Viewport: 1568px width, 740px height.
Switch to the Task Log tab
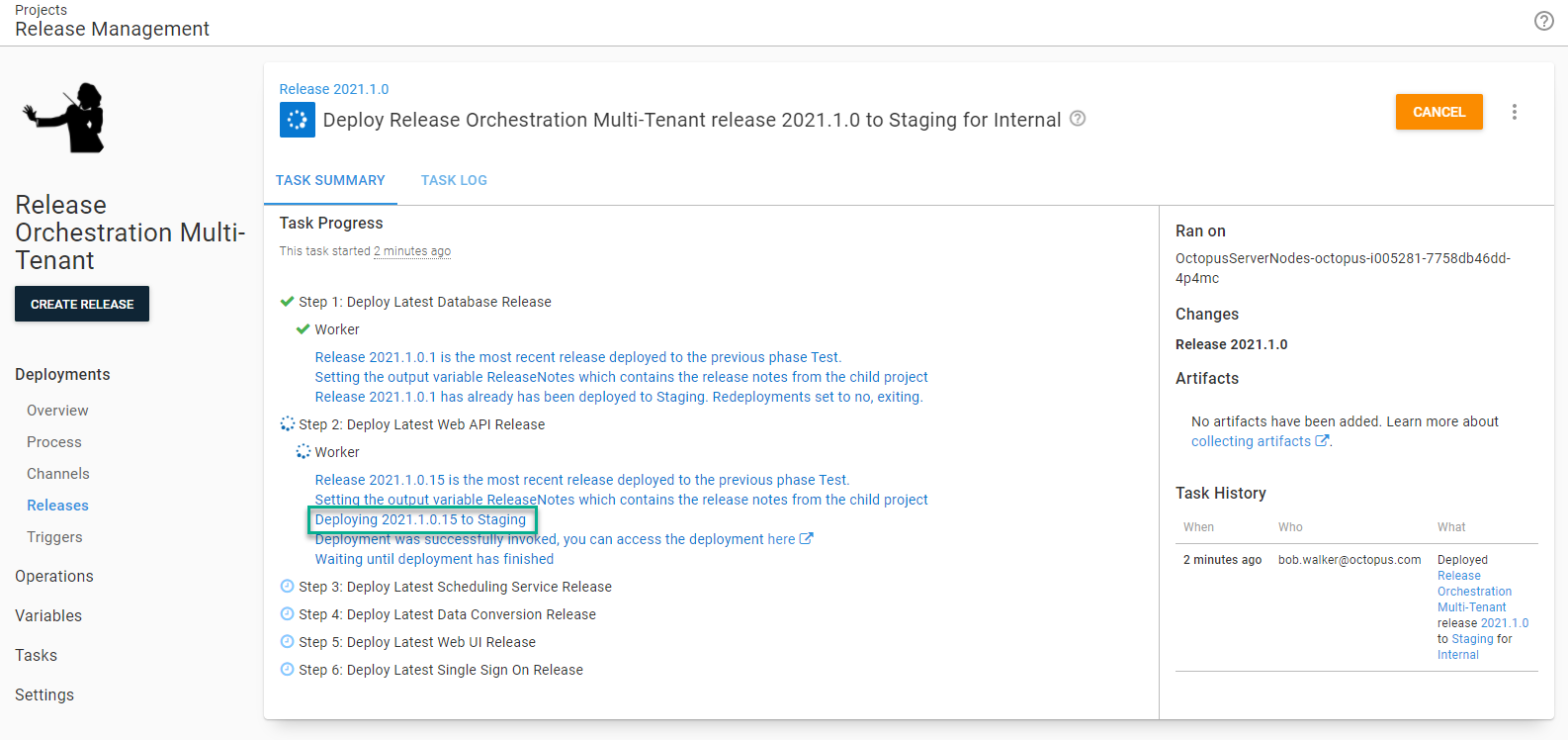pyautogui.click(x=454, y=180)
